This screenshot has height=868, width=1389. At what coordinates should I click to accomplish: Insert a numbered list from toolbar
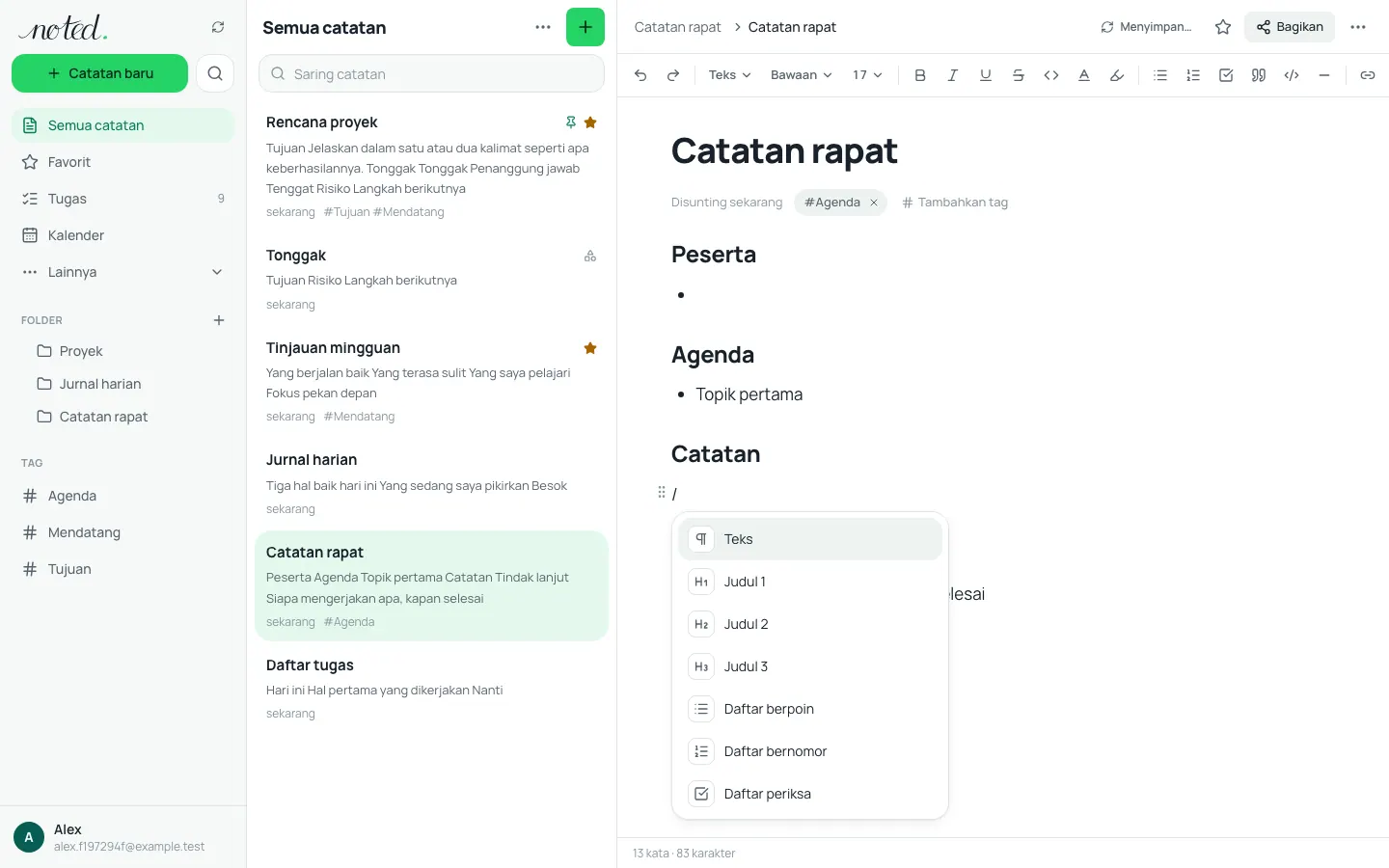pyautogui.click(x=1193, y=75)
